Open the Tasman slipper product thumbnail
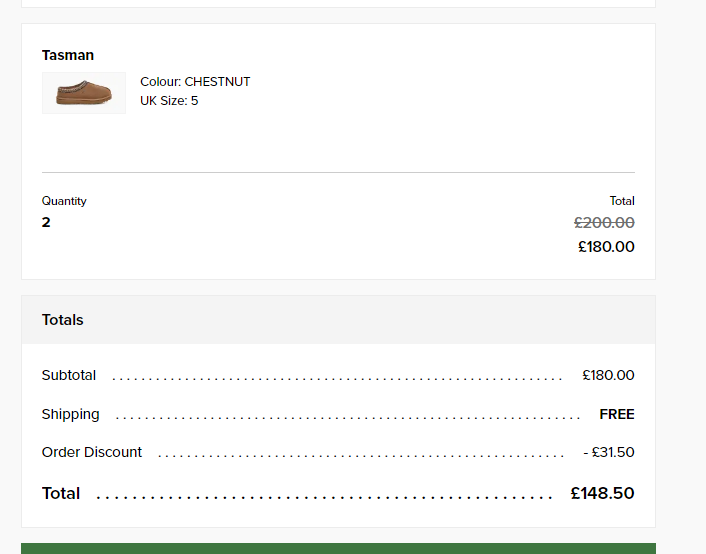The height and width of the screenshot is (554, 706). 84,93
